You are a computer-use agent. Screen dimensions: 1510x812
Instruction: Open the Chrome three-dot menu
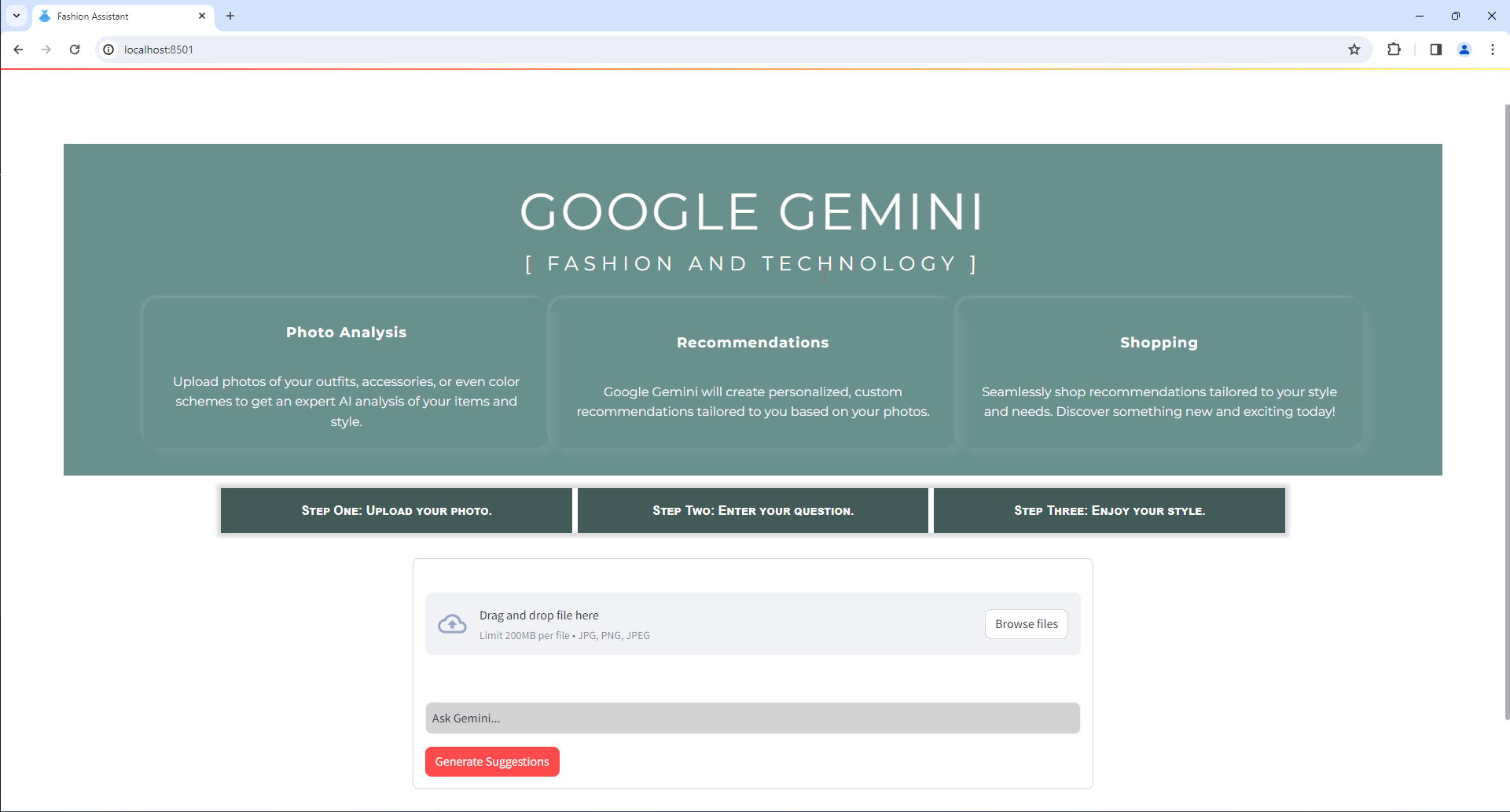1493,50
